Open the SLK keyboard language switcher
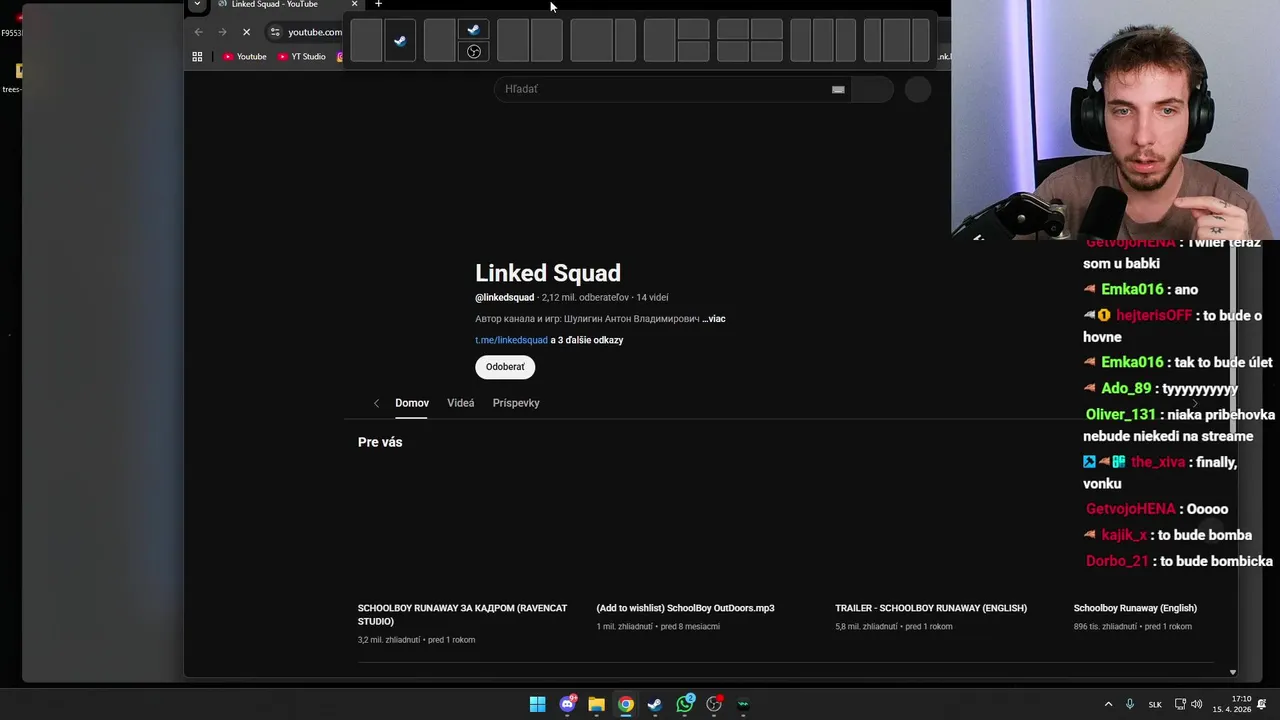The image size is (1280, 720). point(1155,704)
